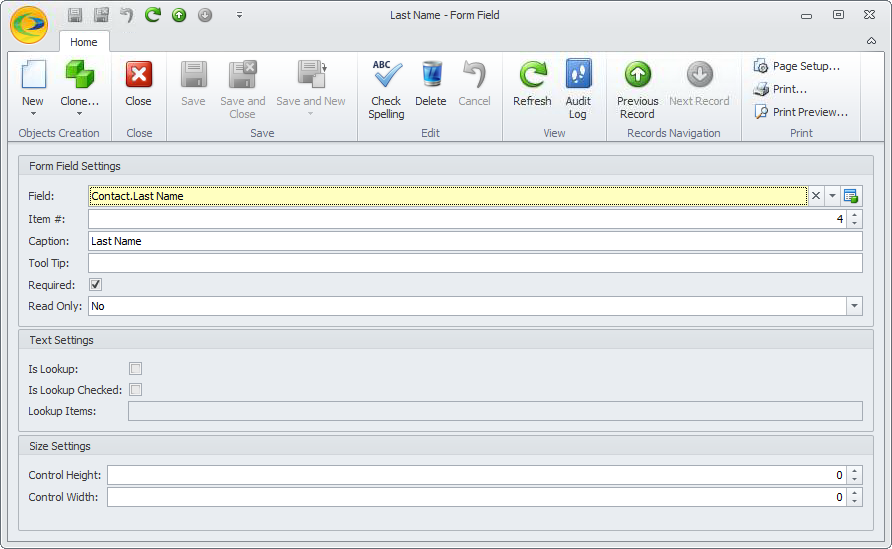Screen dimensions: 892x549
Task: Go to Next Record
Action: 699,84
